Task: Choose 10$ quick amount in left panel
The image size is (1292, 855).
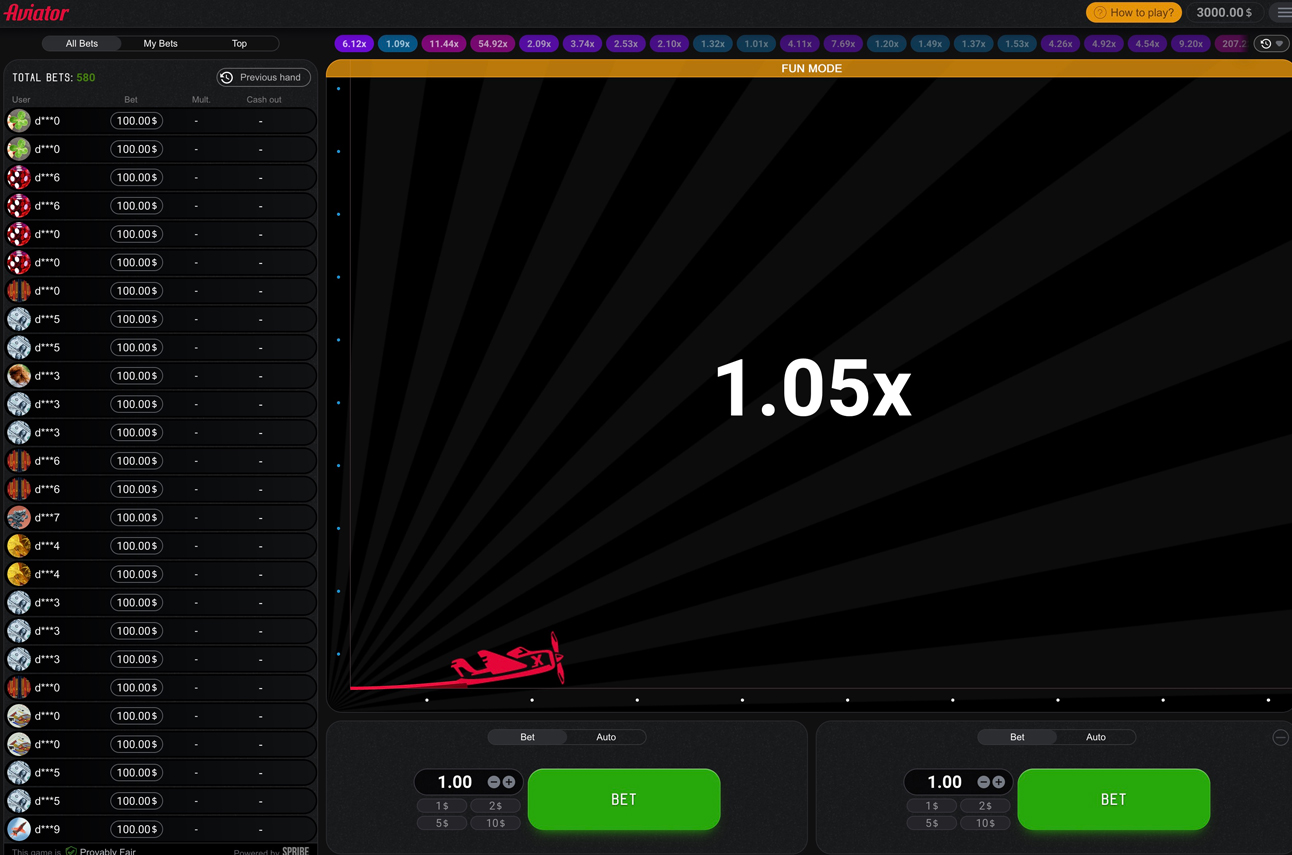Action: pos(496,823)
